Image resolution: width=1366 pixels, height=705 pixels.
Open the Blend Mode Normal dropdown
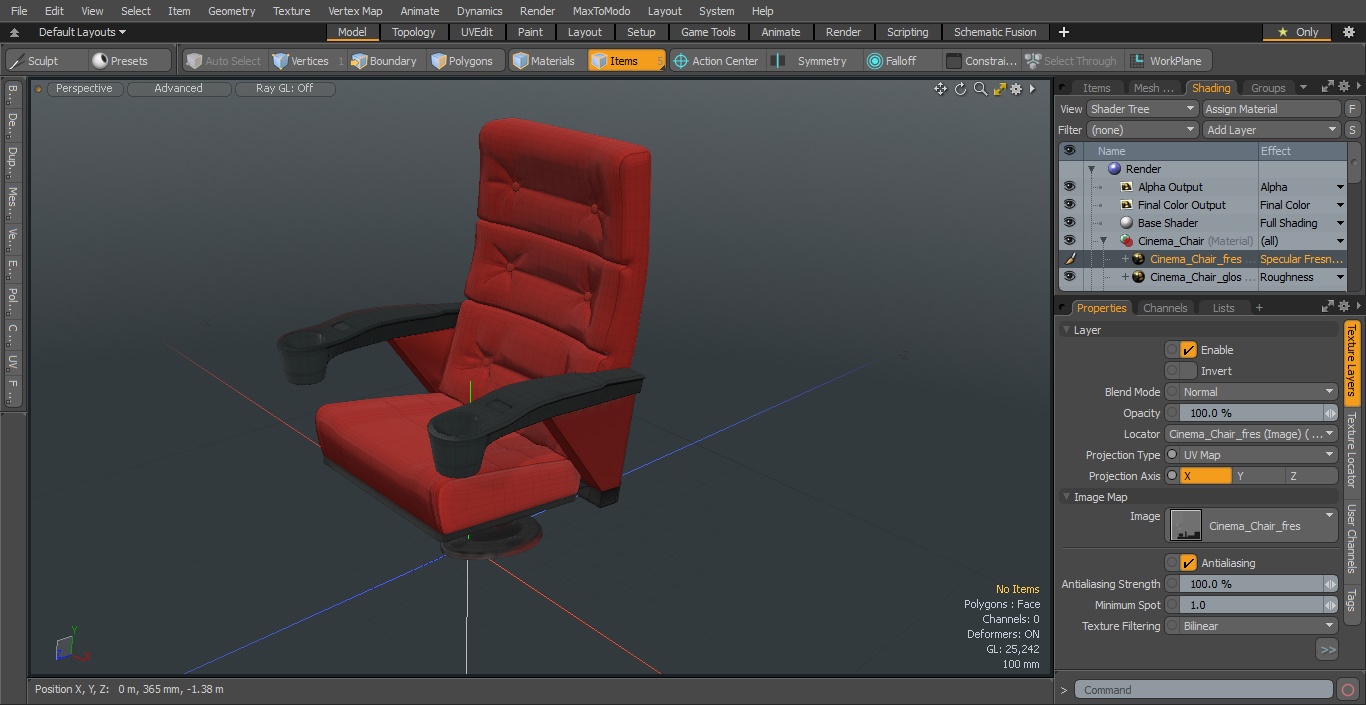(1259, 392)
